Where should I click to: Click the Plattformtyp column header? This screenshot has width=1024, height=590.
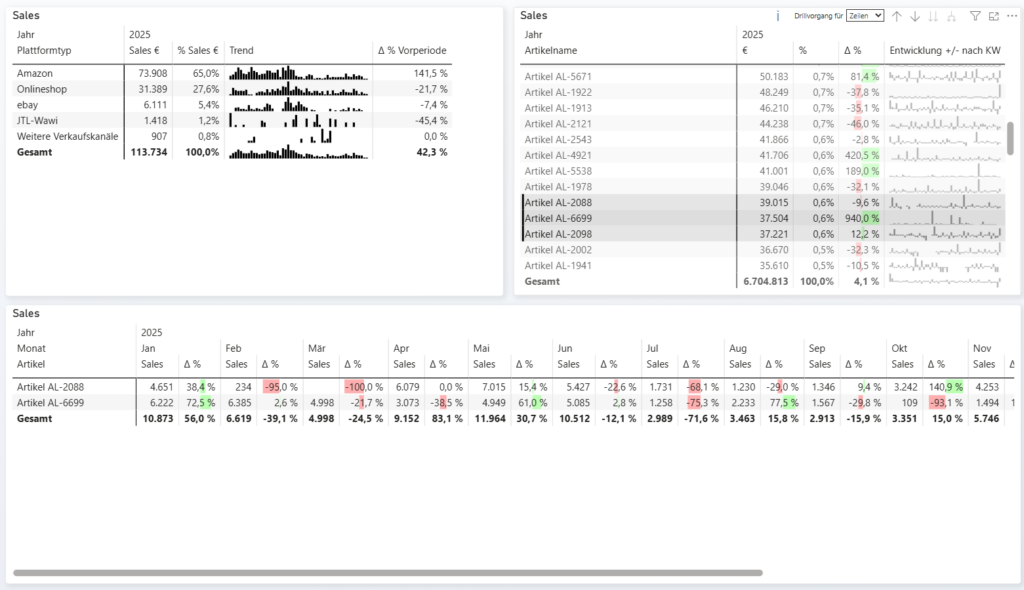pos(44,50)
